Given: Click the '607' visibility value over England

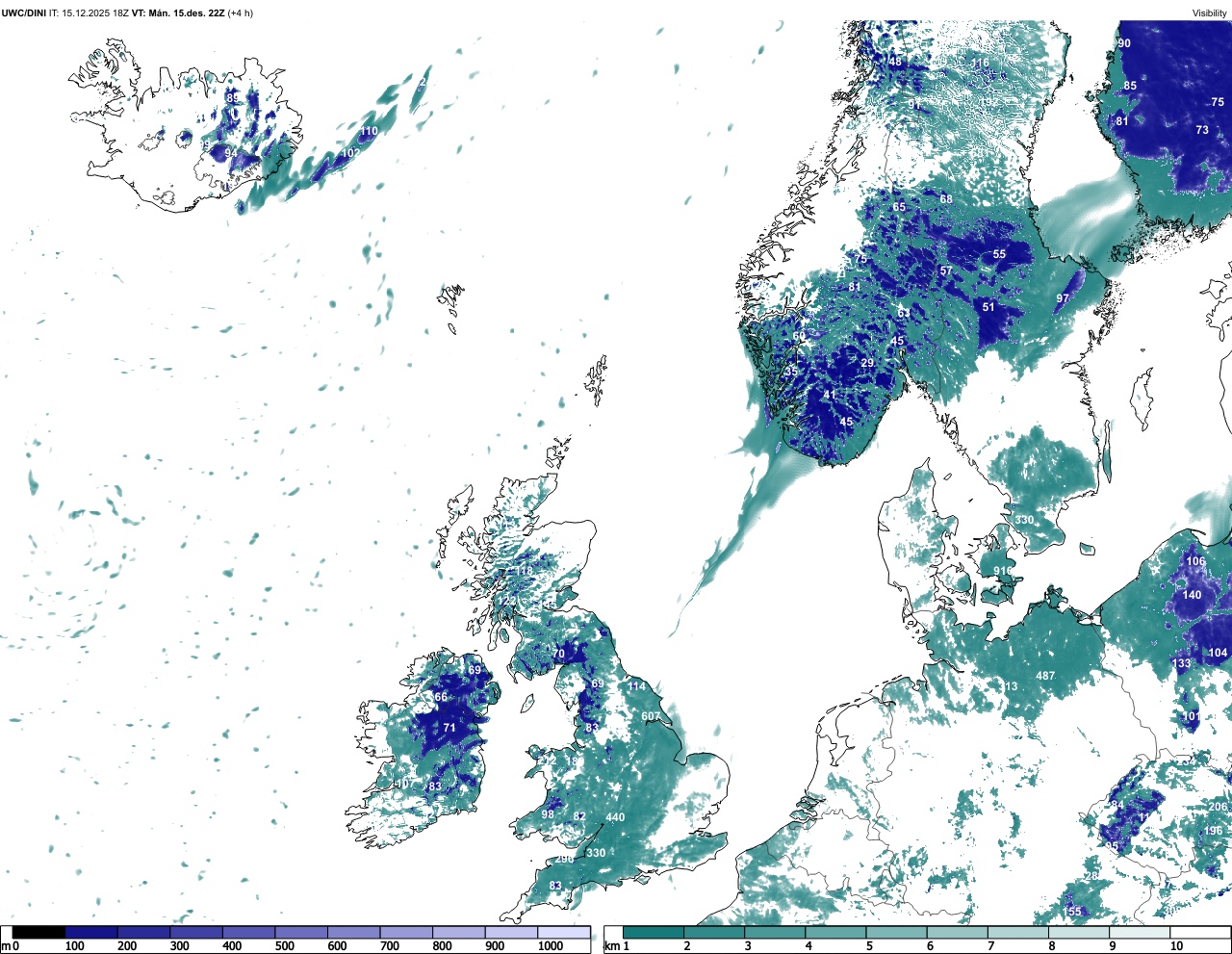Looking at the screenshot, I should pos(651,716).
